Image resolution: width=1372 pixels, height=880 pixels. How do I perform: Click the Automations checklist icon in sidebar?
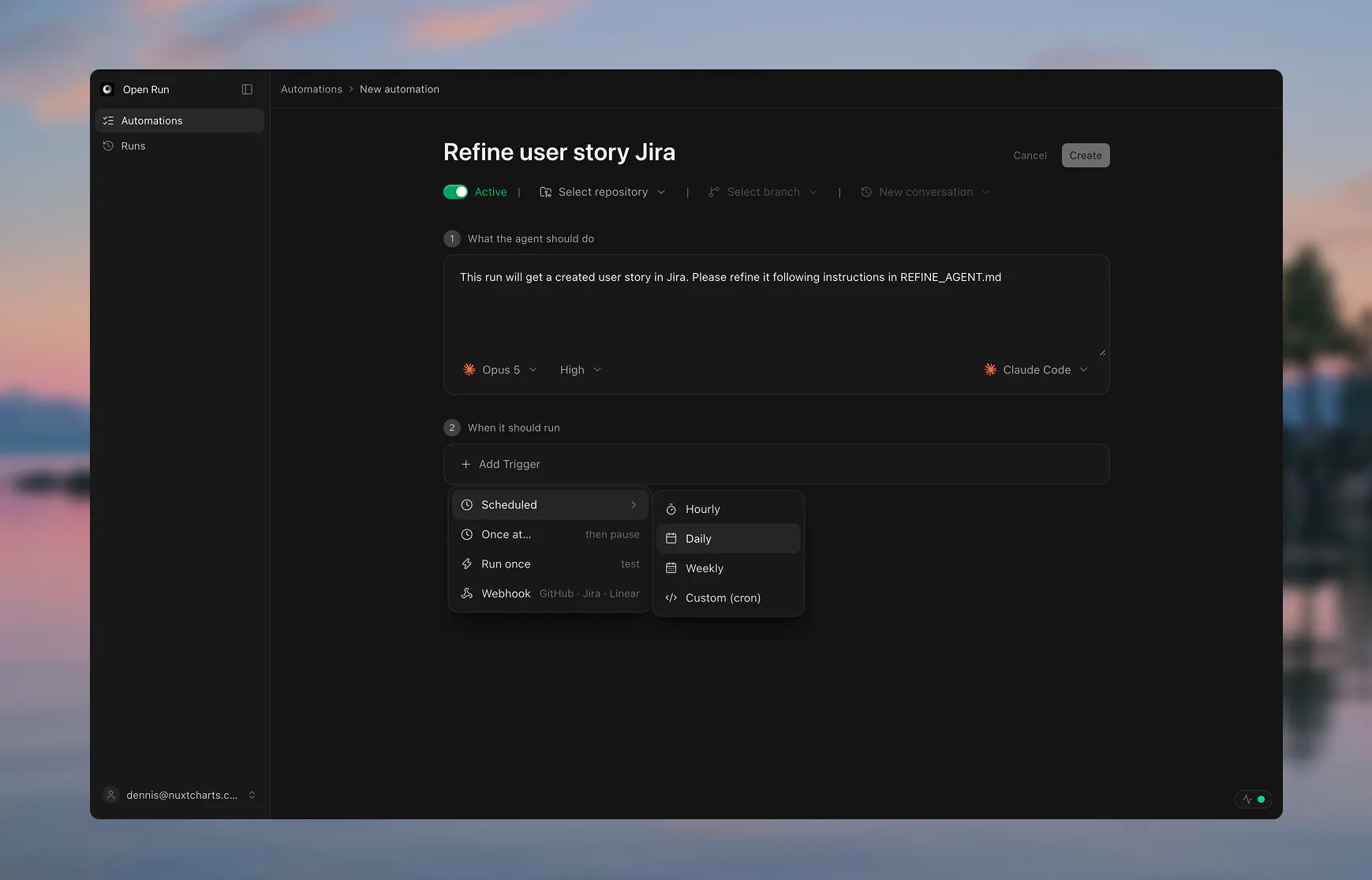click(x=108, y=121)
